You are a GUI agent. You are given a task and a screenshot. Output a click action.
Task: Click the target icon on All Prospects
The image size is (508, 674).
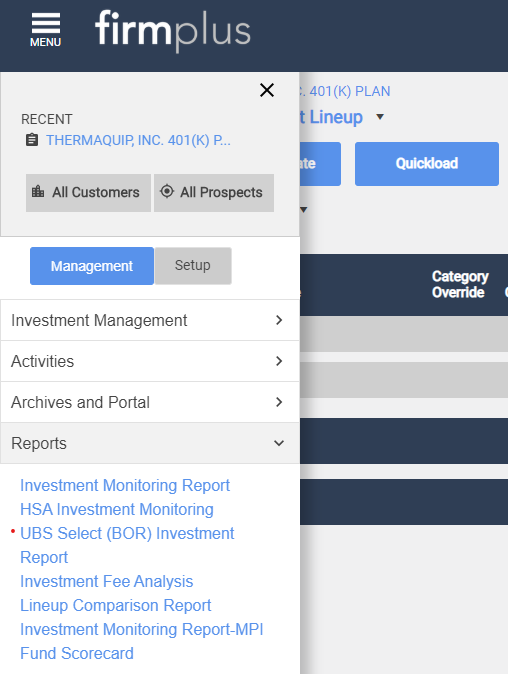coord(167,191)
